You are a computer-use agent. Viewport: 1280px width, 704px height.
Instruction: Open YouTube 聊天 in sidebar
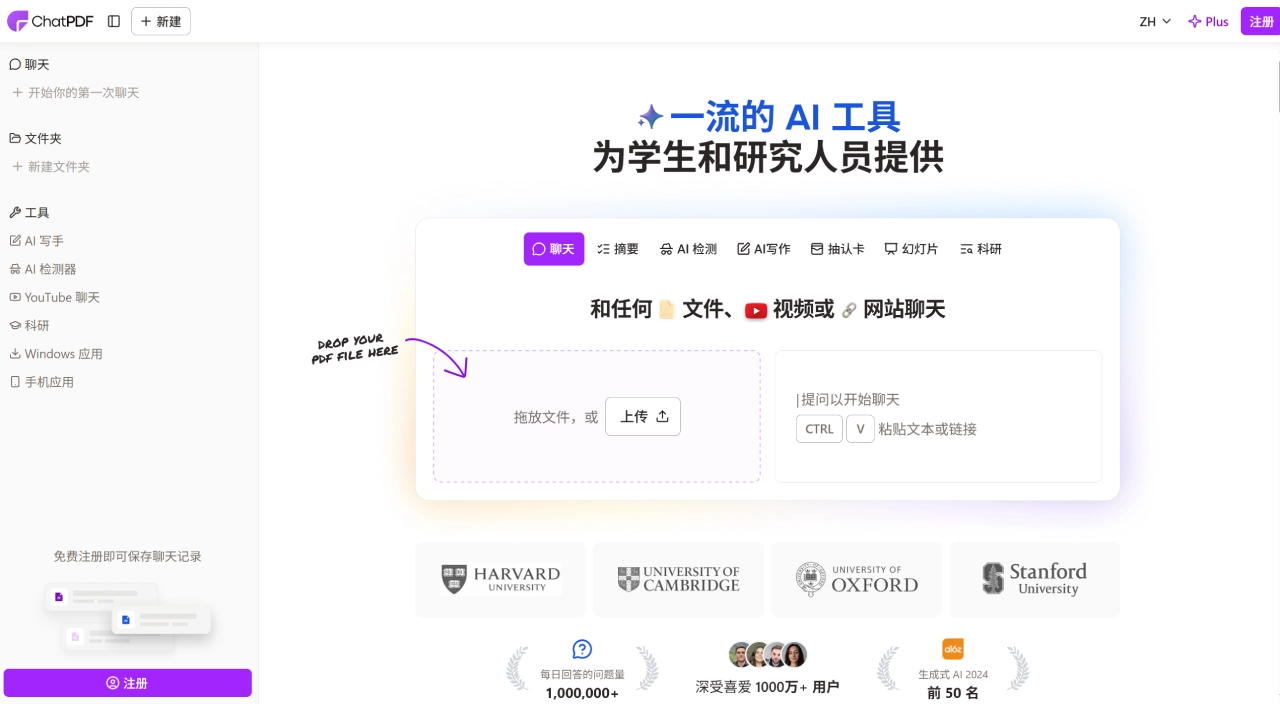[55, 297]
